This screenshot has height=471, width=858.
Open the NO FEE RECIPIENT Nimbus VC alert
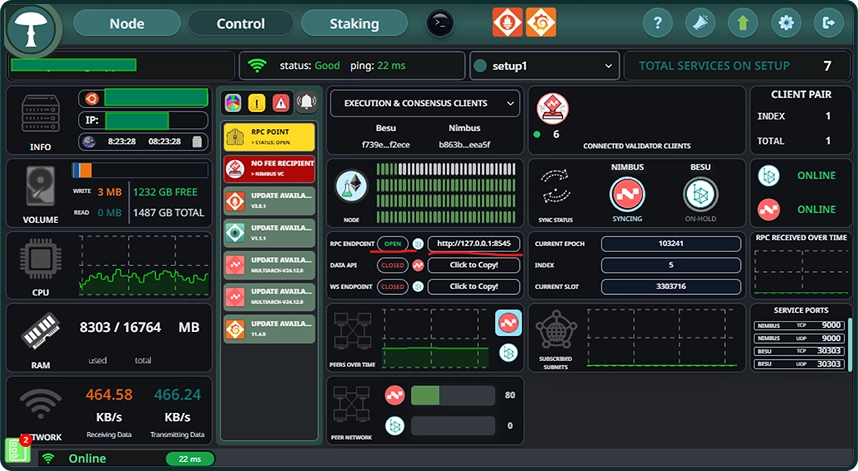[269, 168]
